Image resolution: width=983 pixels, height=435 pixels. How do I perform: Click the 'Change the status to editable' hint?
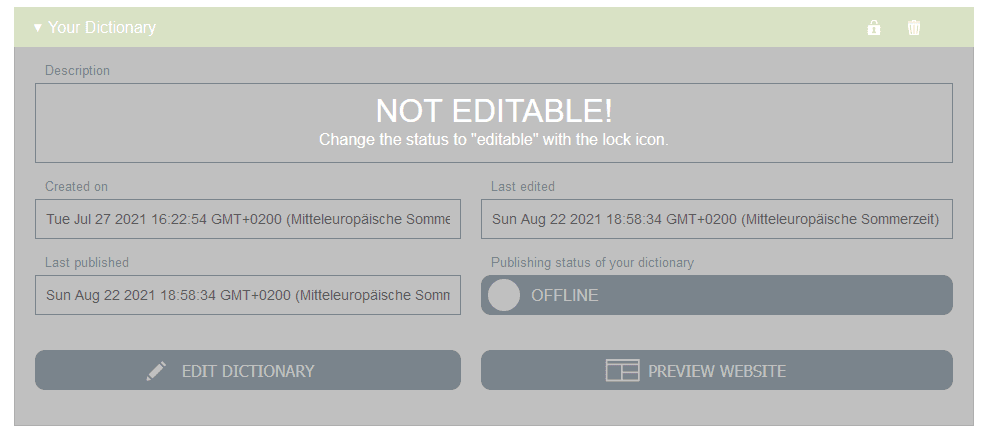click(x=494, y=140)
